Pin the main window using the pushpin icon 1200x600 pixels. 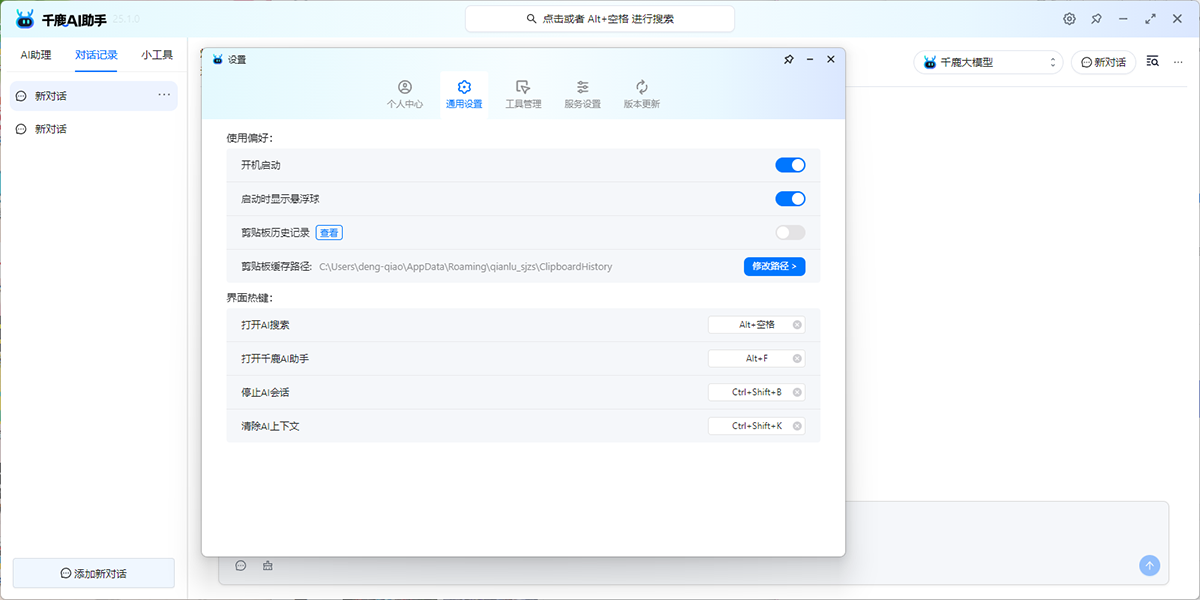click(x=1096, y=18)
